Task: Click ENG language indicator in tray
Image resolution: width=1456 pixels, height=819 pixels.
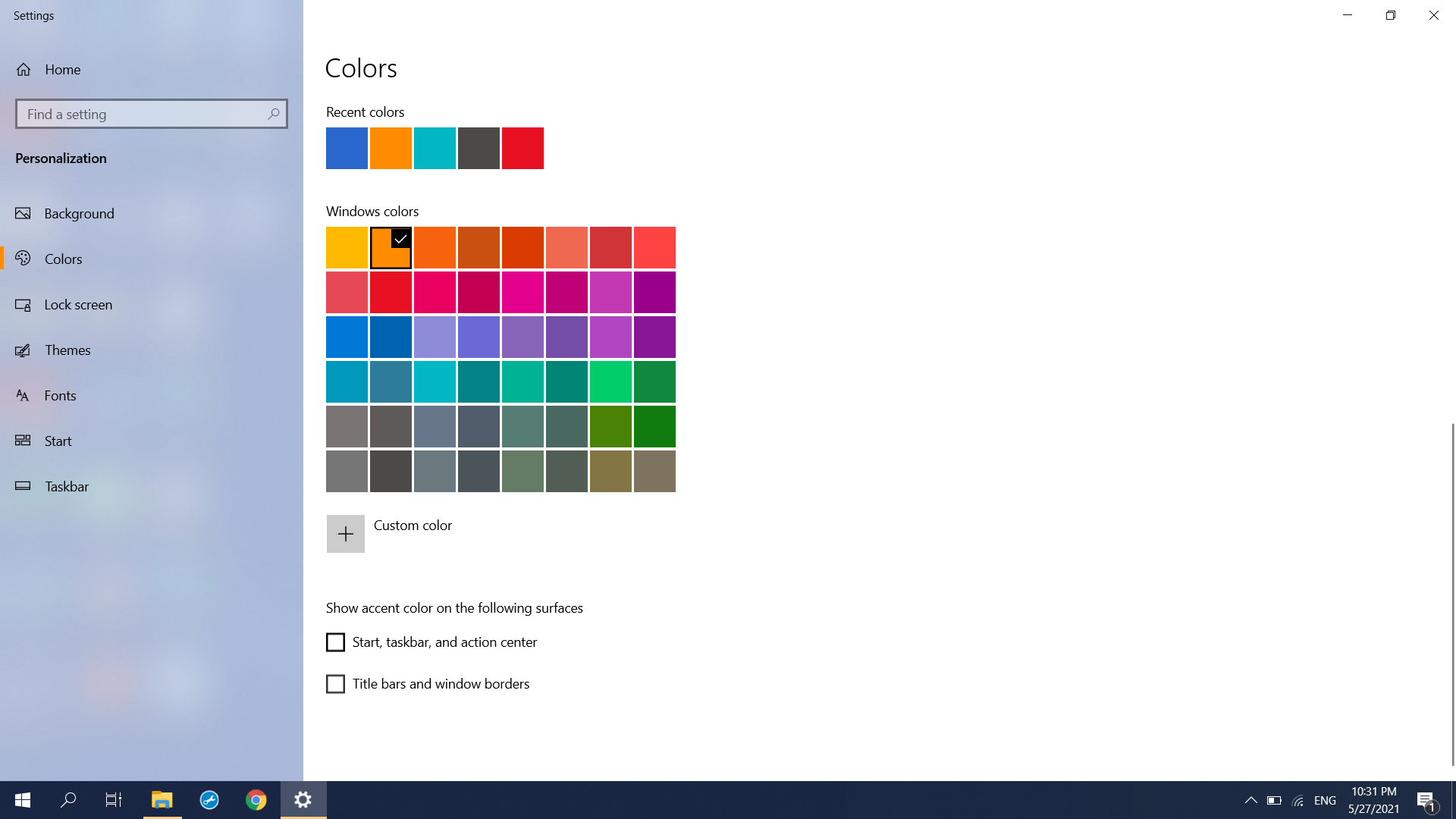Action: 1325,800
